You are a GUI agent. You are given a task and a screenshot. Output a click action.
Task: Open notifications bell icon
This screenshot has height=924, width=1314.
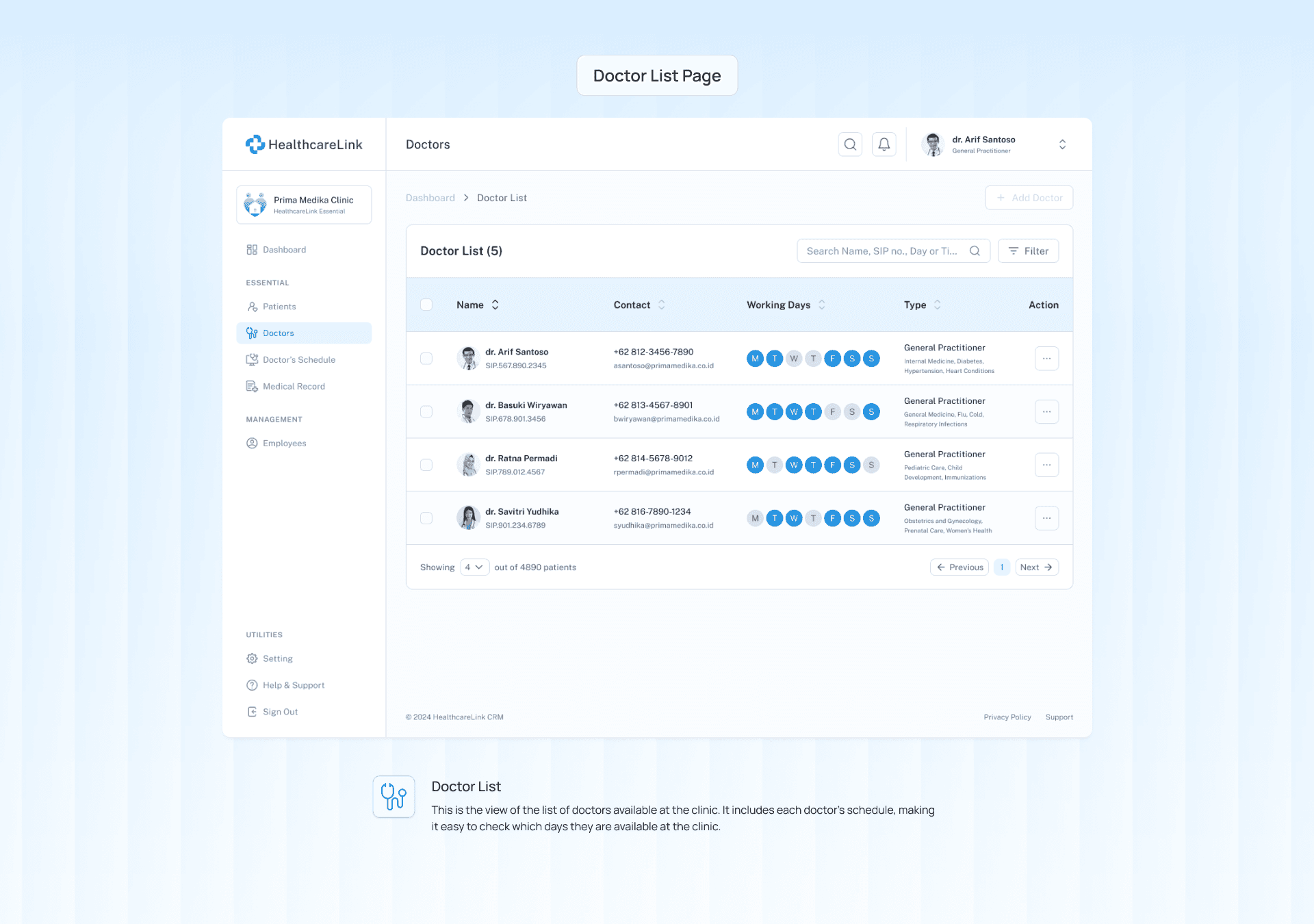(884, 144)
